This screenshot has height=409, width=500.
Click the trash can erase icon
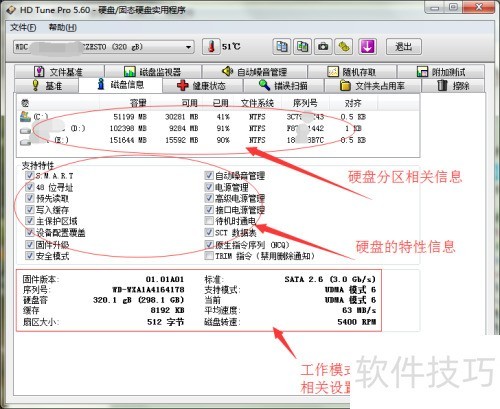pyautogui.click(x=442, y=85)
